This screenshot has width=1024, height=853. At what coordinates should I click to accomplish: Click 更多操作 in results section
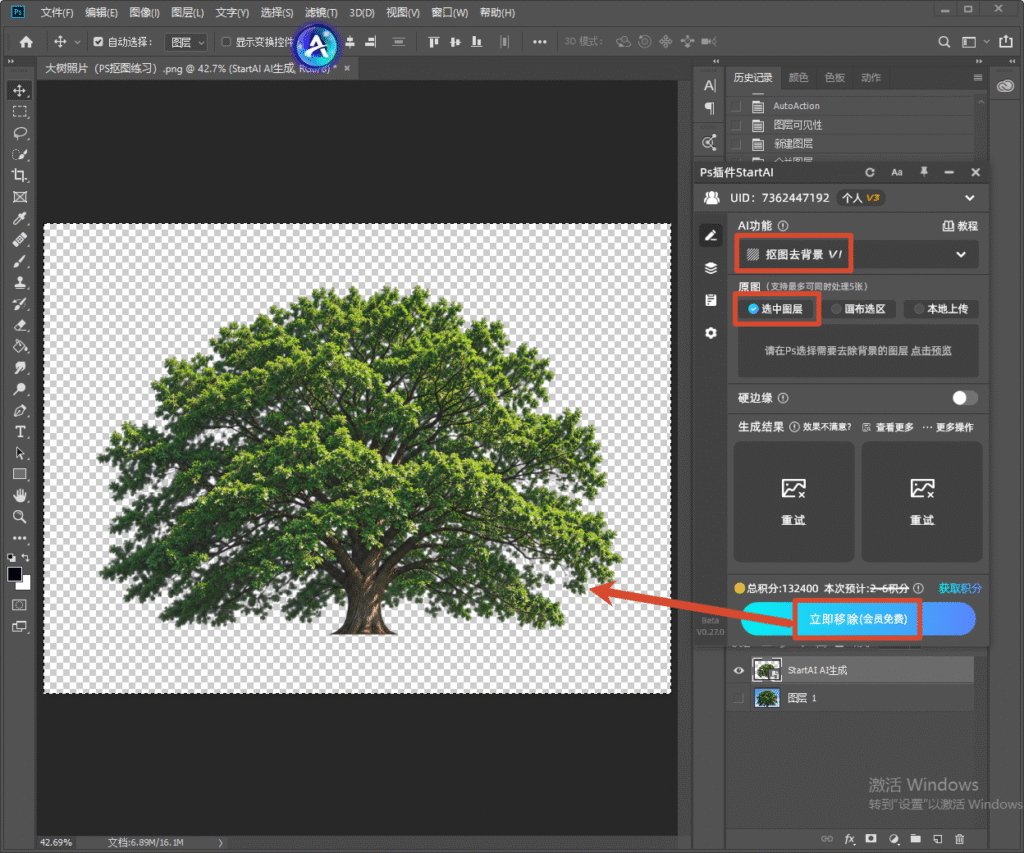(x=948, y=427)
